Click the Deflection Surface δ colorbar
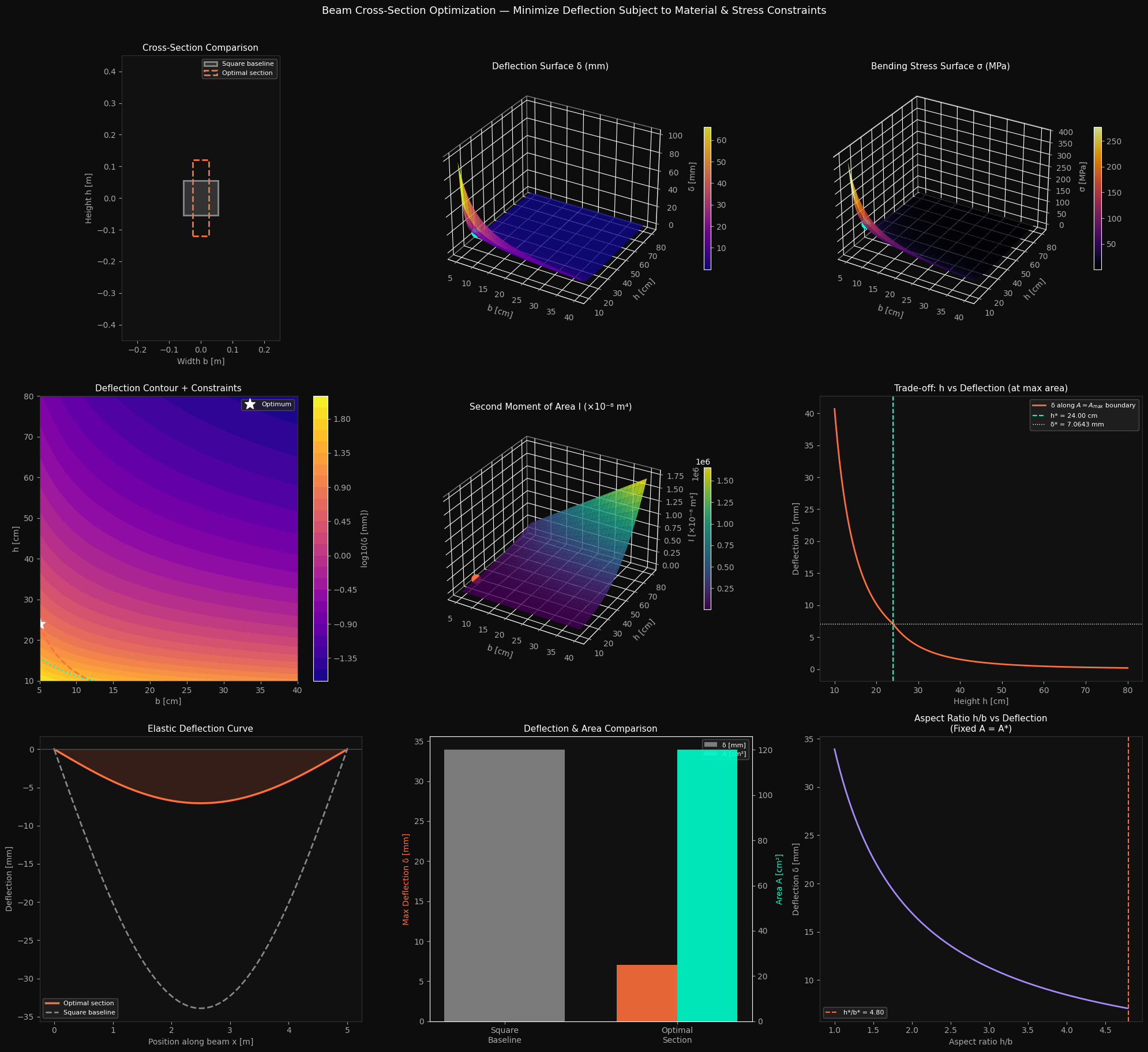Viewport: 1148px width, 1052px height. click(x=707, y=198)
